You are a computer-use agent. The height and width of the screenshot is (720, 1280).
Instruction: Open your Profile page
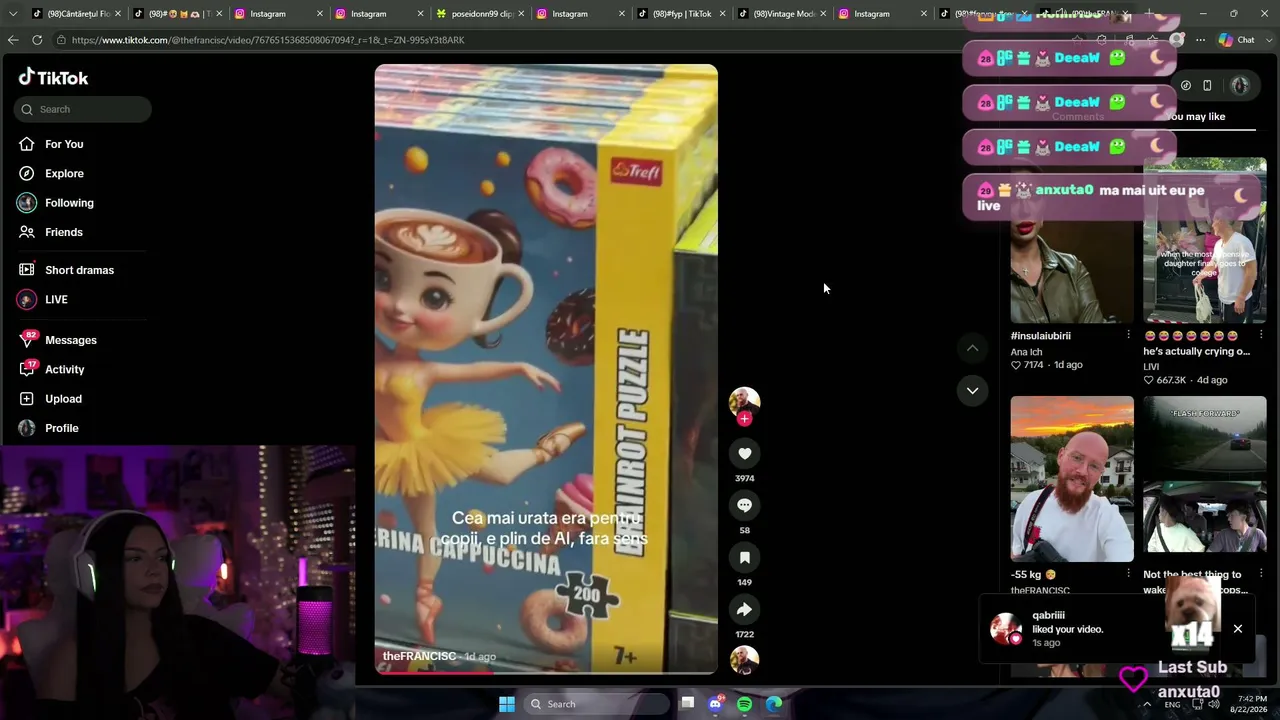(x=61, y=428)
